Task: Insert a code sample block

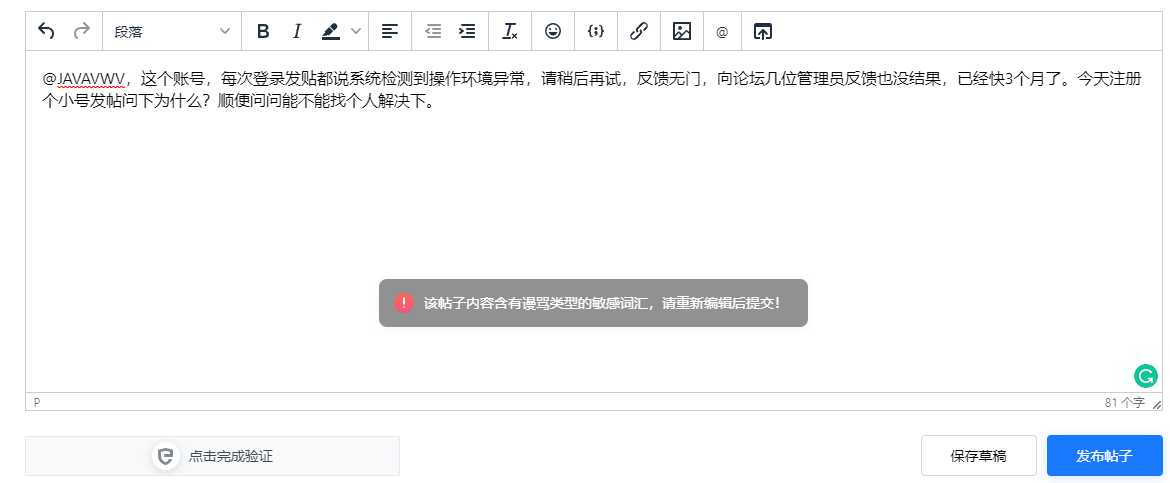Action: coord(595,31)
